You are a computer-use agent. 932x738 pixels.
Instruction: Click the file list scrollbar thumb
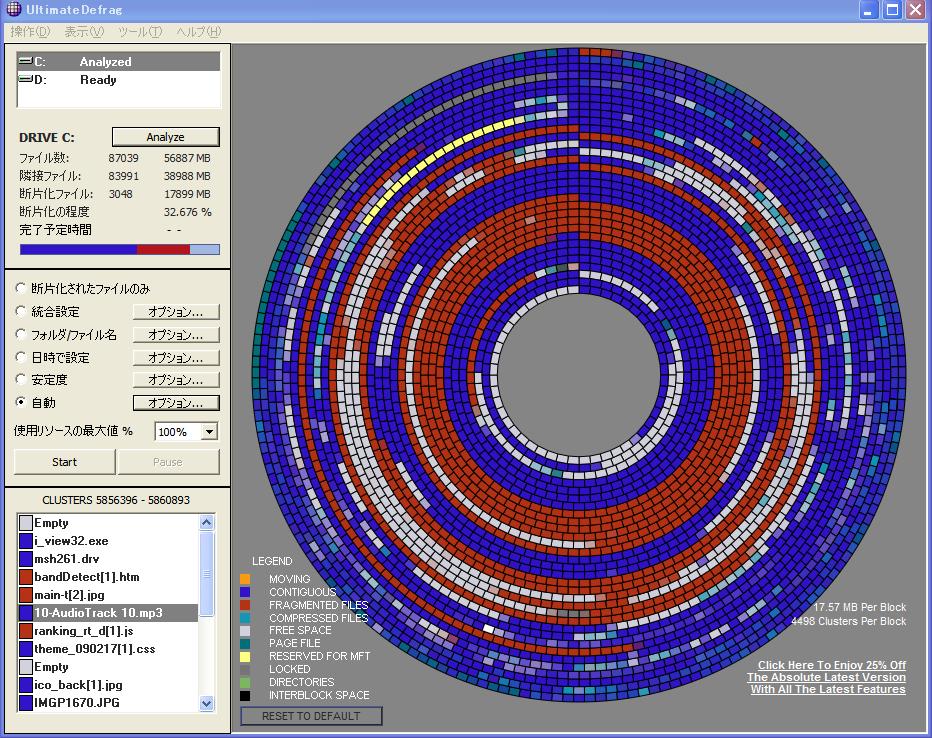[206, 573]
